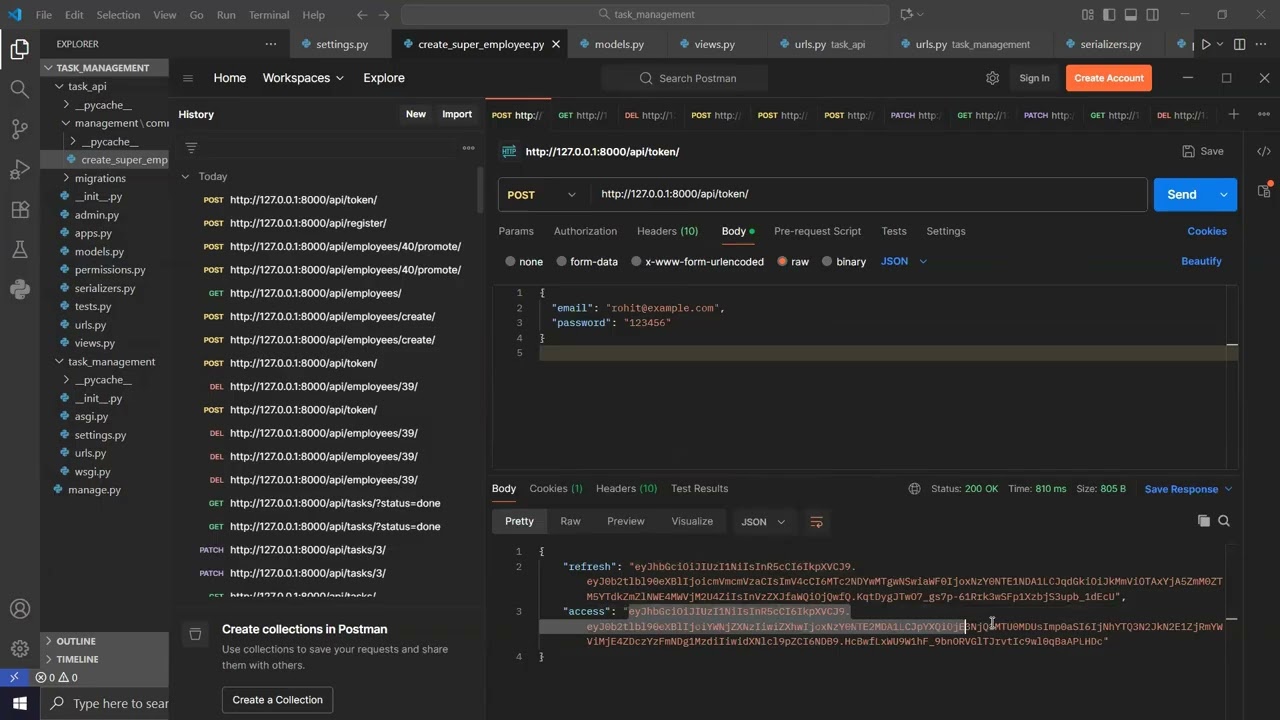Toggle response line wrap icon
Viewport: 1280px width, 720px height.
816,522
